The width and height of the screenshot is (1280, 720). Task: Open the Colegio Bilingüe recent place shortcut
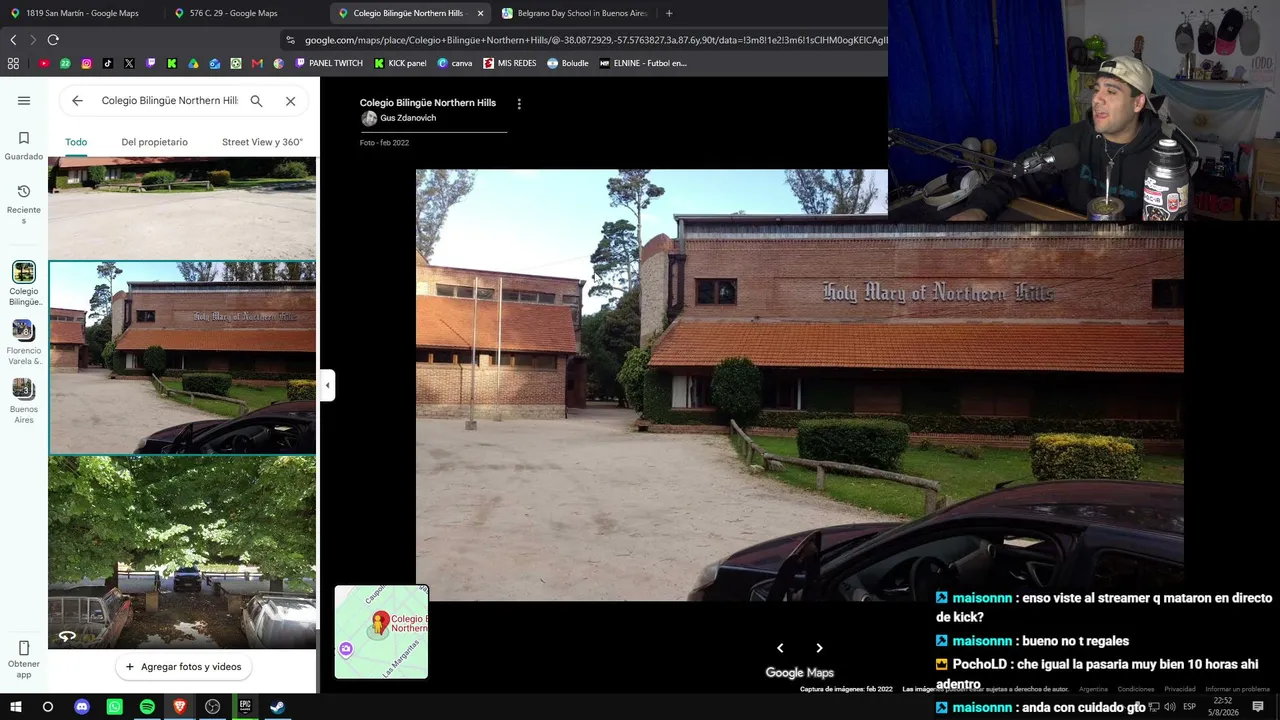click(24, 284)
